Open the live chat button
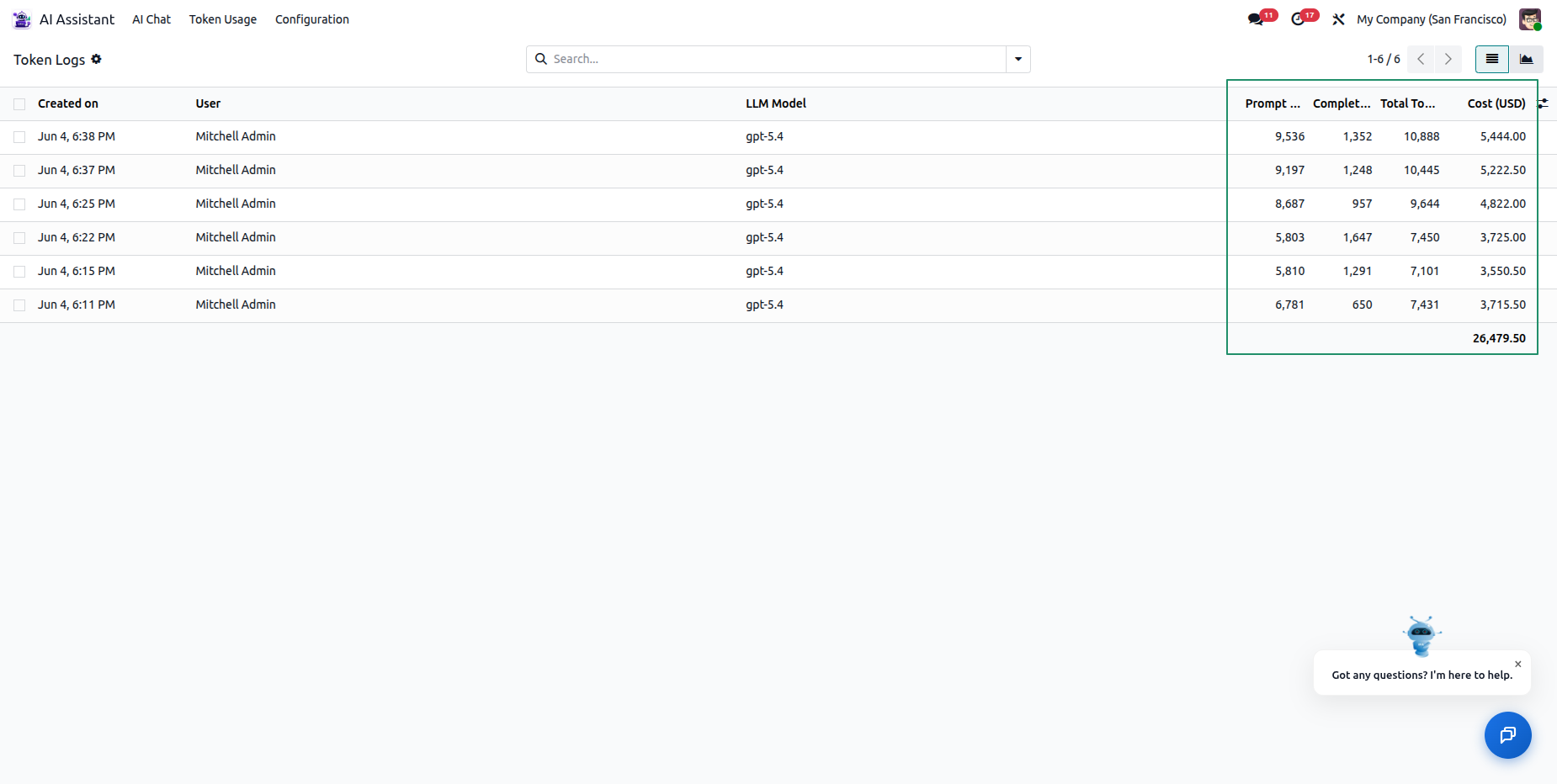This screenshot has width=1557, height=784. coord(1508,735)
